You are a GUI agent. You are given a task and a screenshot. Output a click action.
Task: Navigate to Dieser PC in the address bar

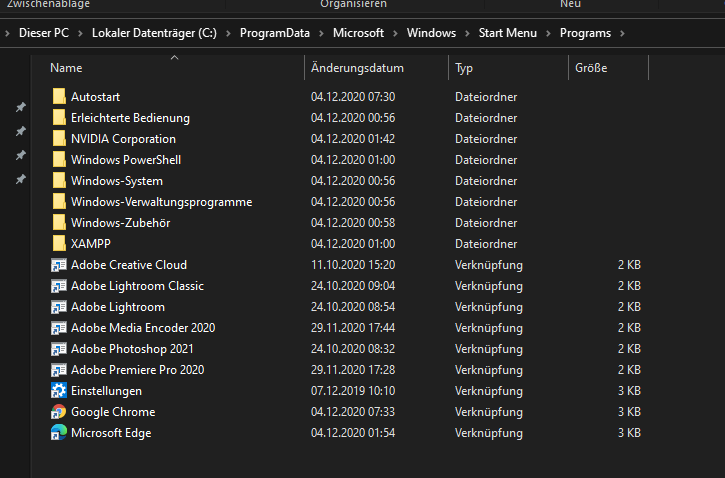point(44,33)
